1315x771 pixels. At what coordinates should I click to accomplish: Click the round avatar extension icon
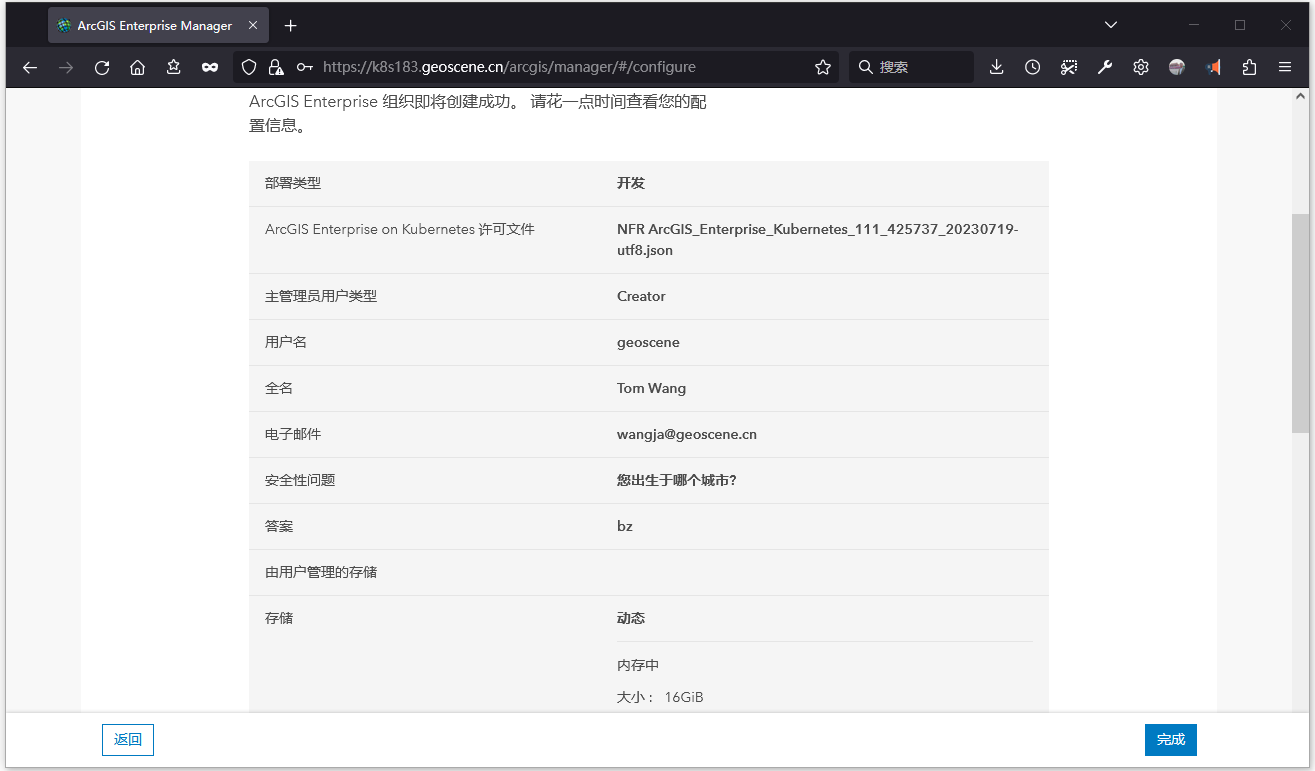click(1177, 67)
